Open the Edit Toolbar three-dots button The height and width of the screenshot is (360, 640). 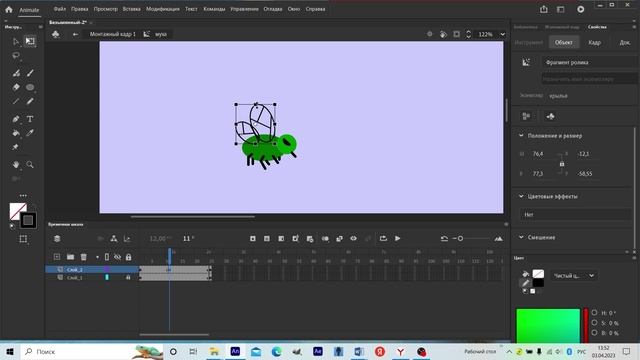23,196
